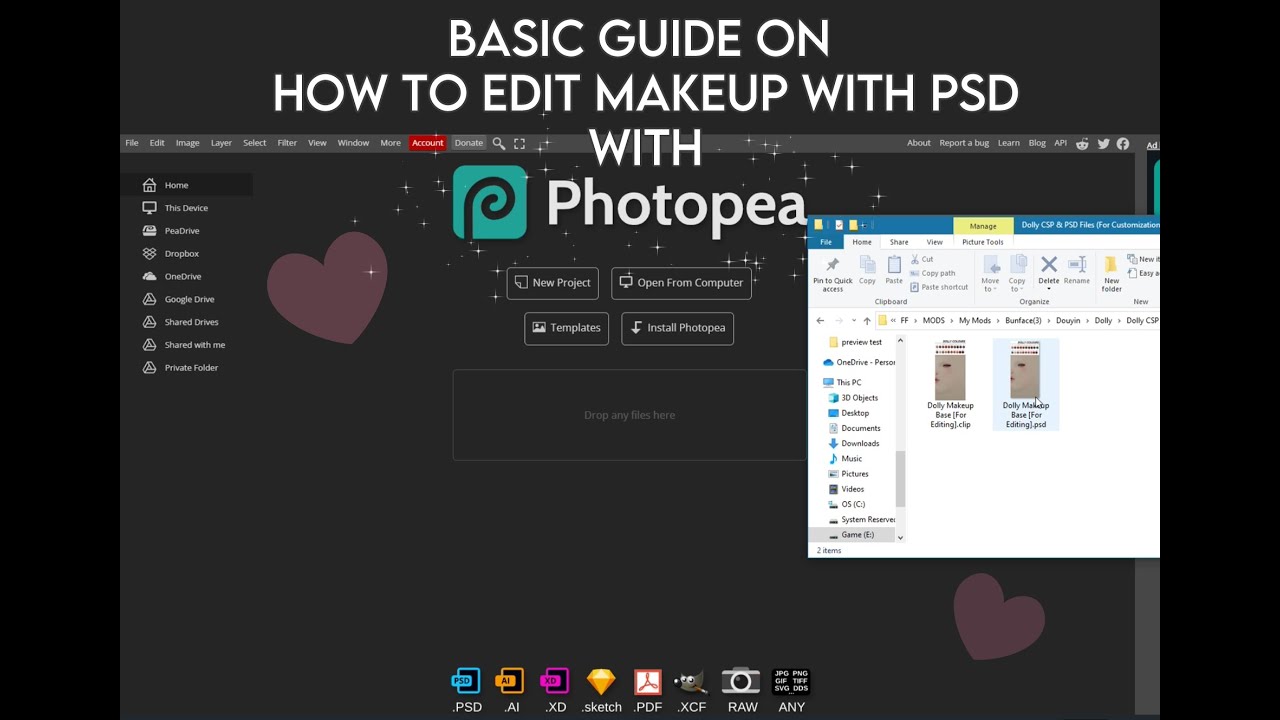
Task: Click the .PSD format icon
Action: [467, 681]
